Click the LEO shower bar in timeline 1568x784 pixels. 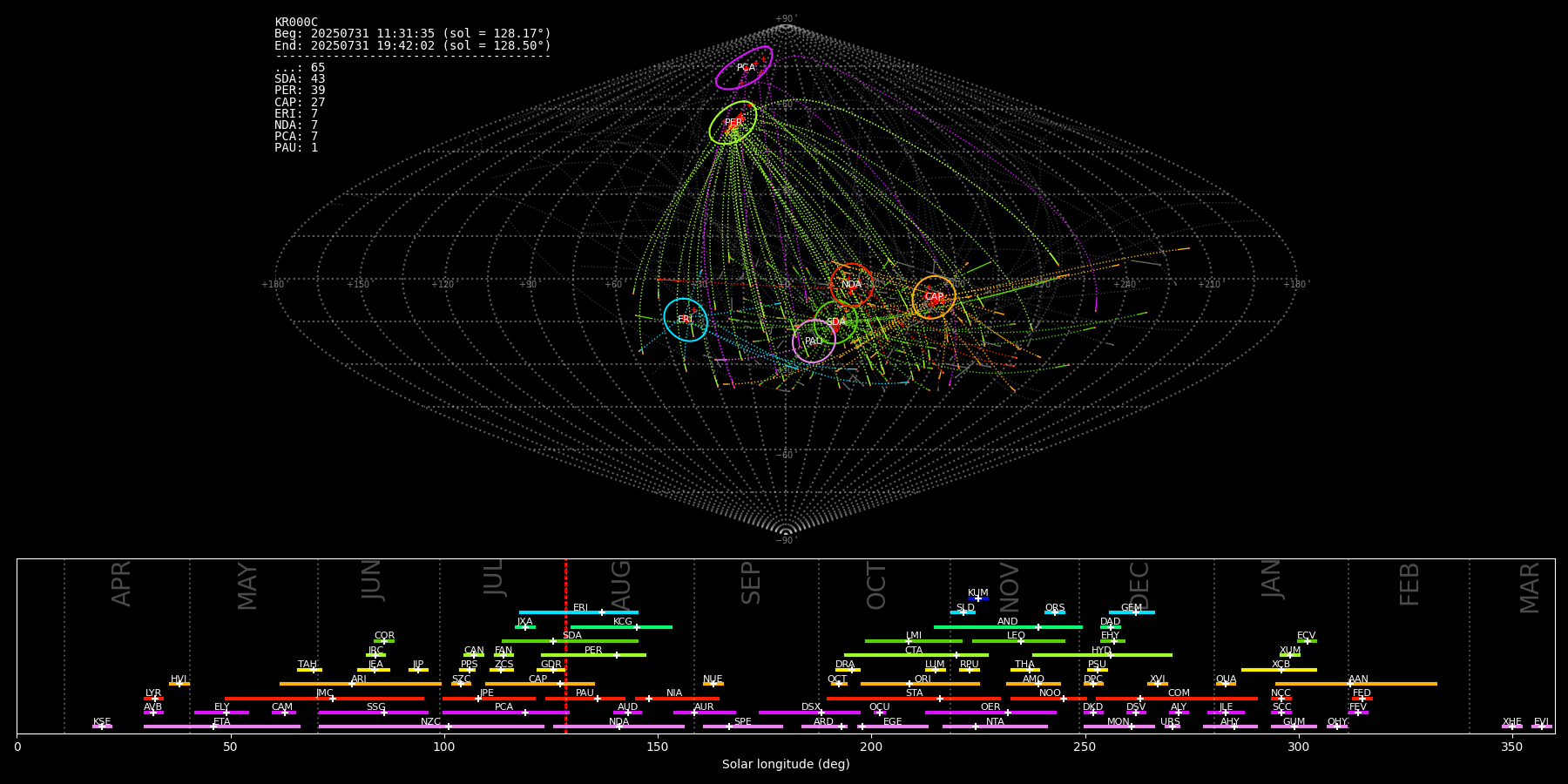click(1018, 641)
